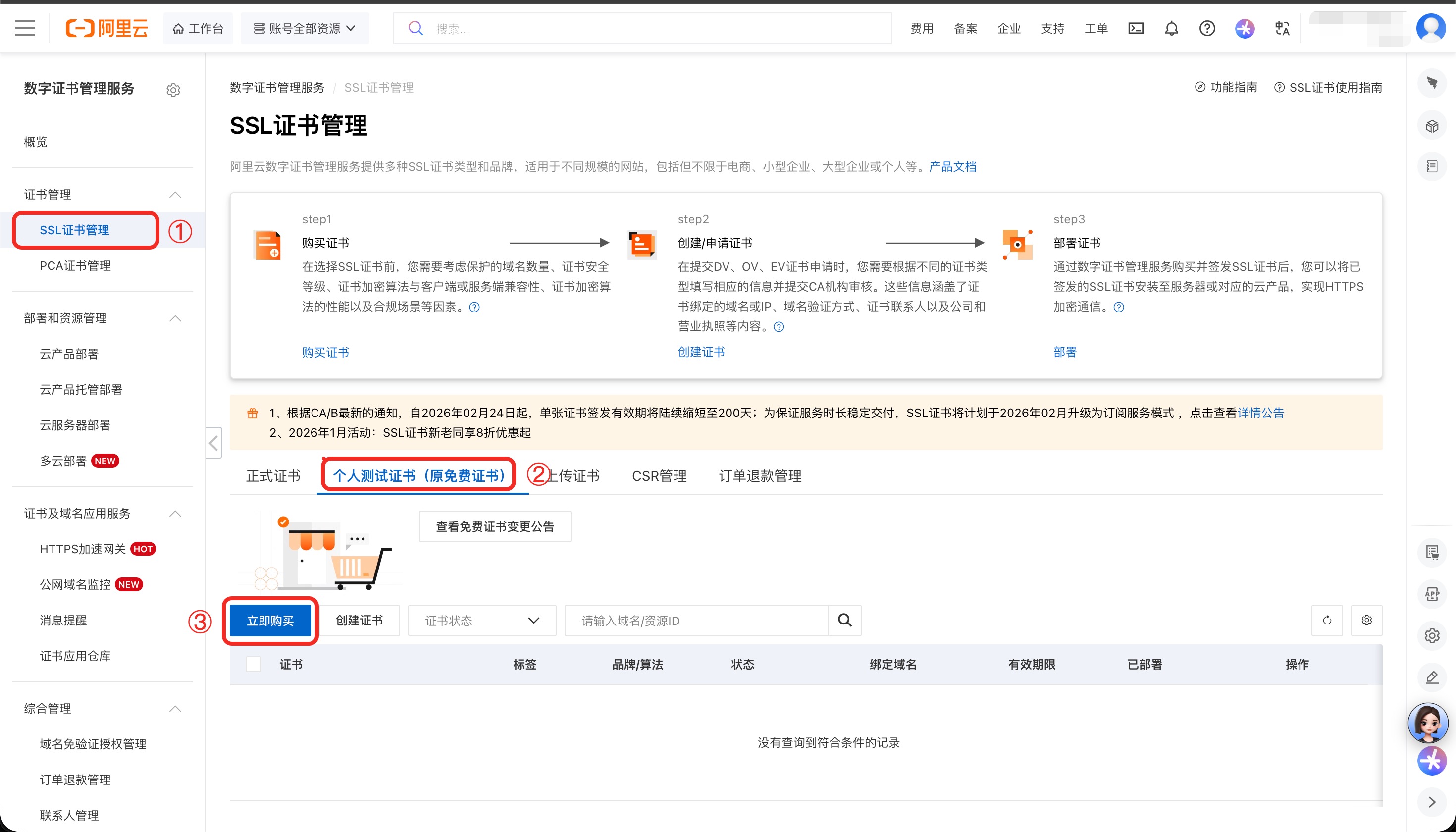Viewport: 1456px width, 832px height.
Task: Open the CSR管理 tab
Action: [659, 475]
